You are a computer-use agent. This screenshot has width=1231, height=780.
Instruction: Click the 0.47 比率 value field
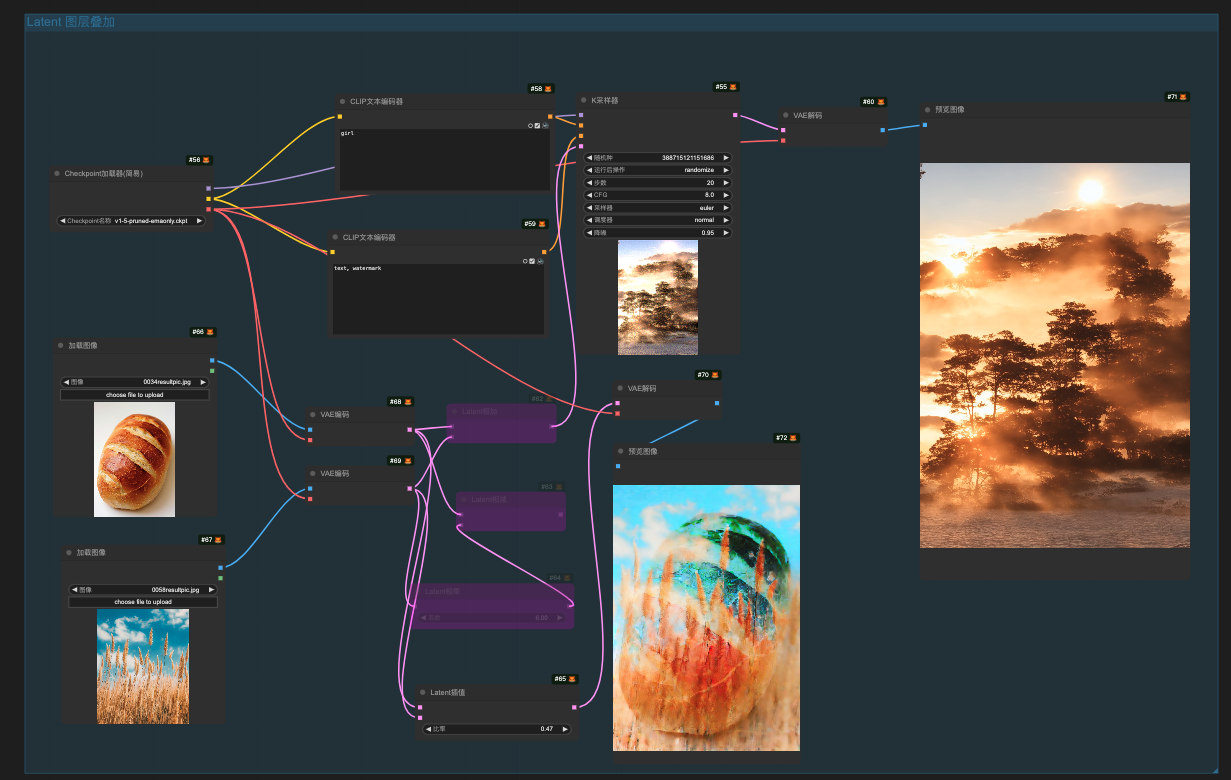point(547,729)
